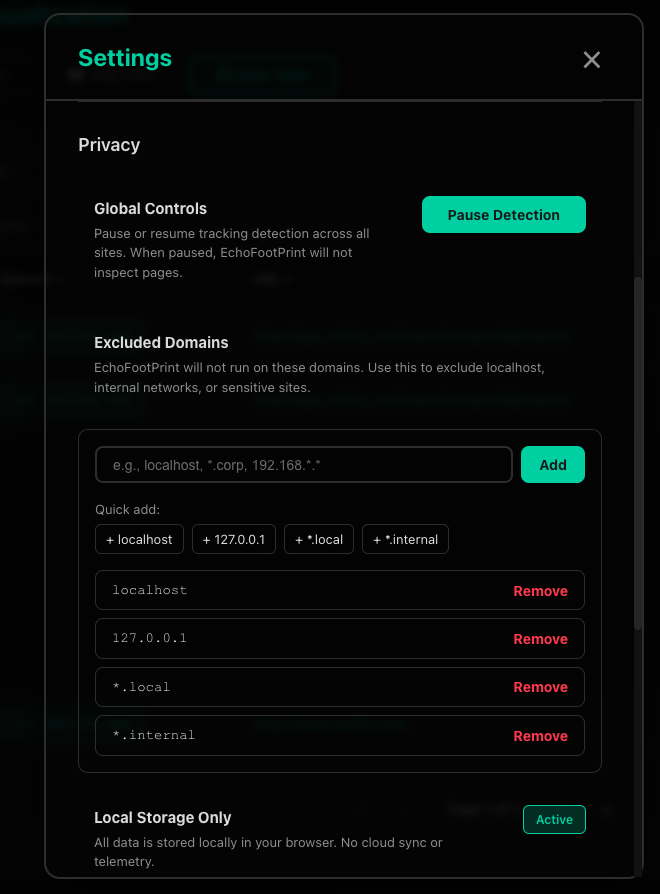Quick add 127.0.0.1 to excluded domains
The width and height of the screenshot is (660, 894).
click(x=233, y=539)
